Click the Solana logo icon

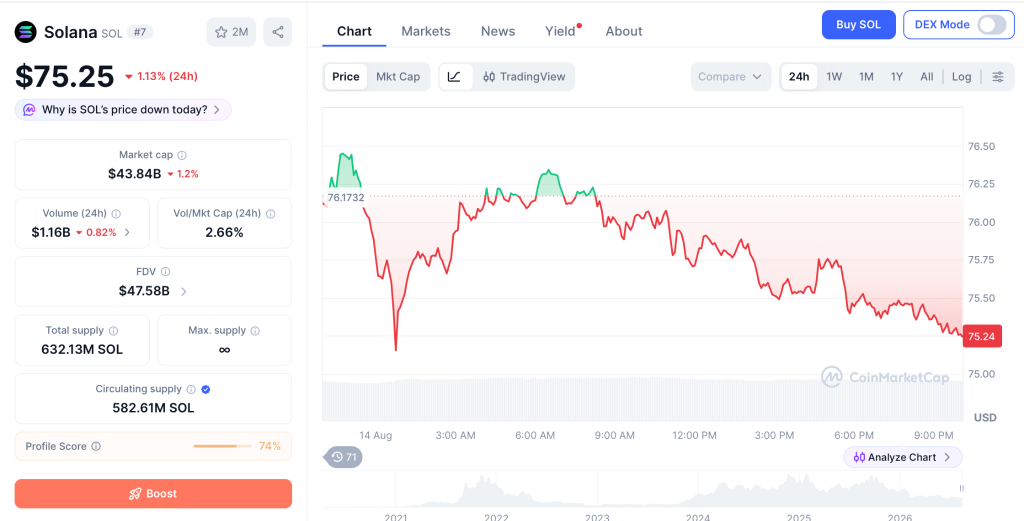click(x=26, y=32)
